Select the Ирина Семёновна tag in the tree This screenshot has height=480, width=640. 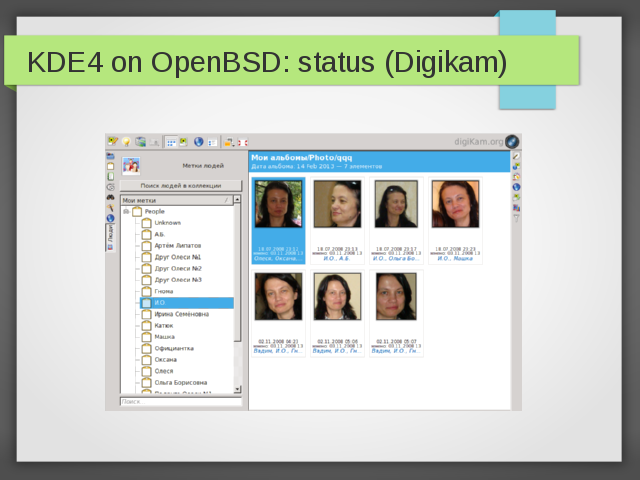(x=181, y=314)
